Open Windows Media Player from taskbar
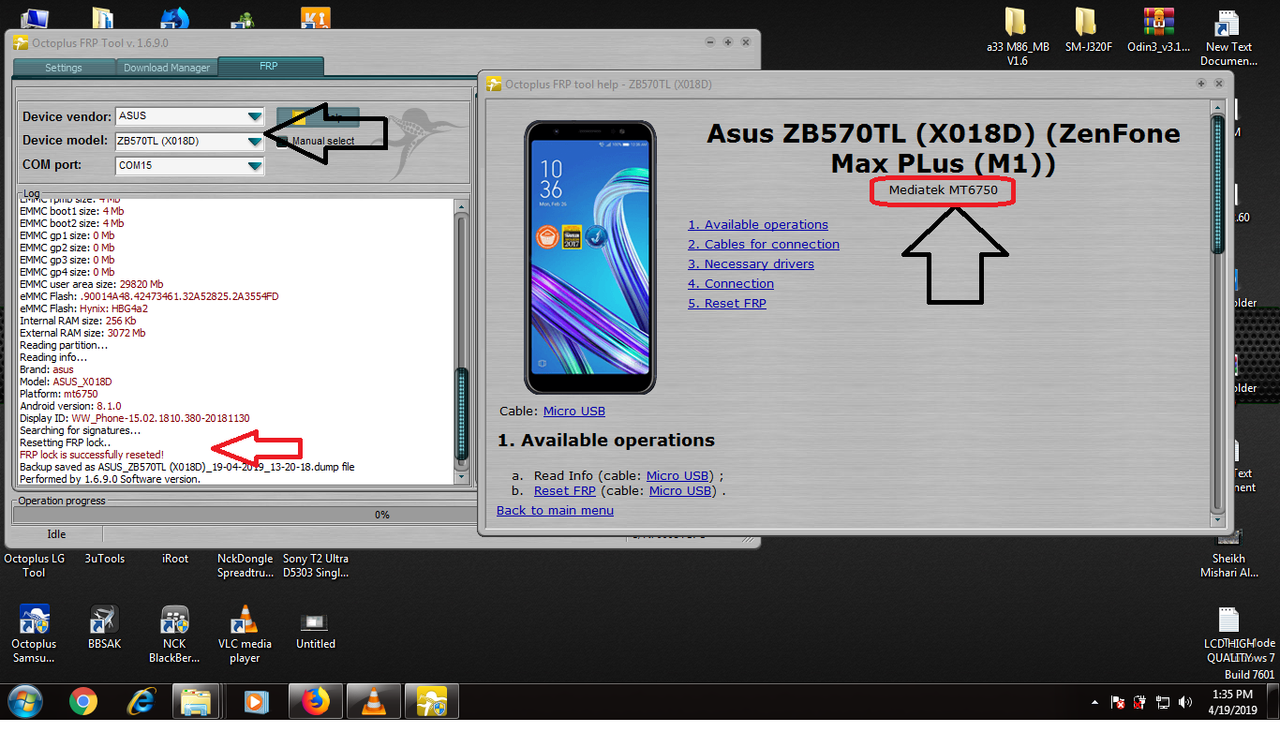Screen dimensions: 1280x750 [257, 702]
